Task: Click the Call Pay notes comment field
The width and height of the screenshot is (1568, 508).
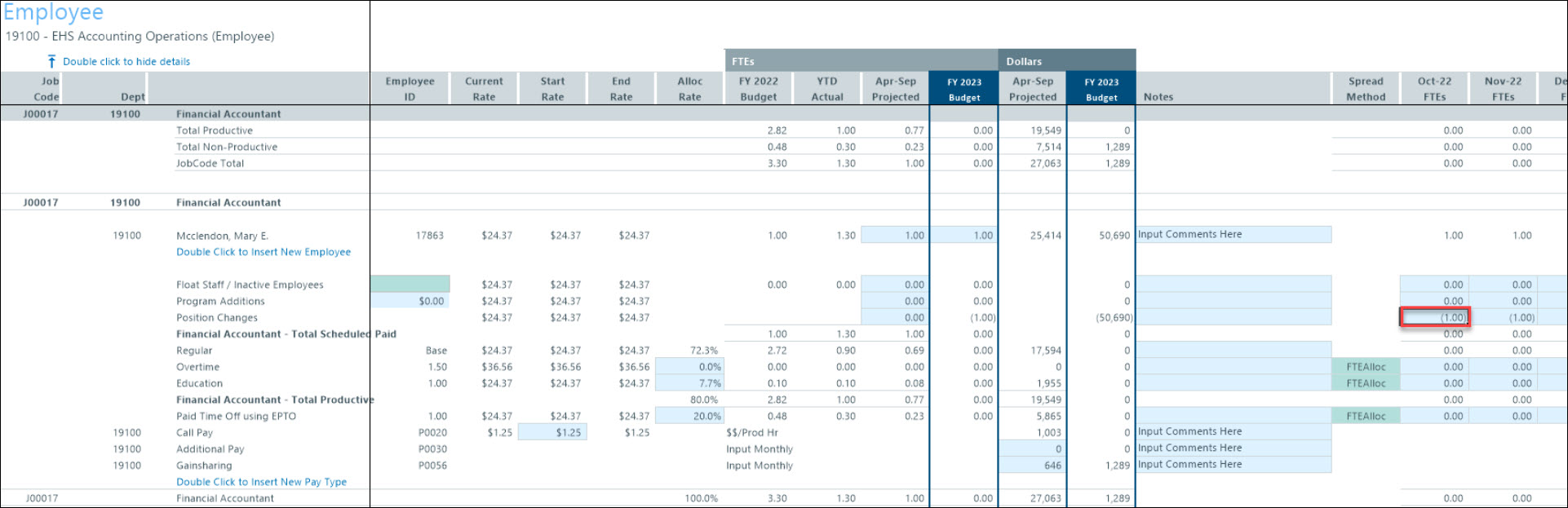Action: [x=1234, y=431]
